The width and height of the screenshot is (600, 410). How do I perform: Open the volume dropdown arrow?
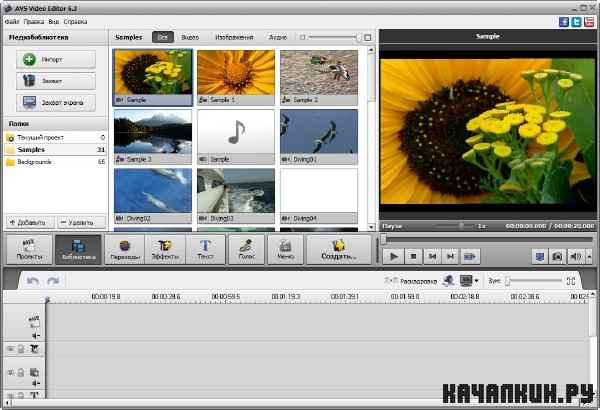590,256
